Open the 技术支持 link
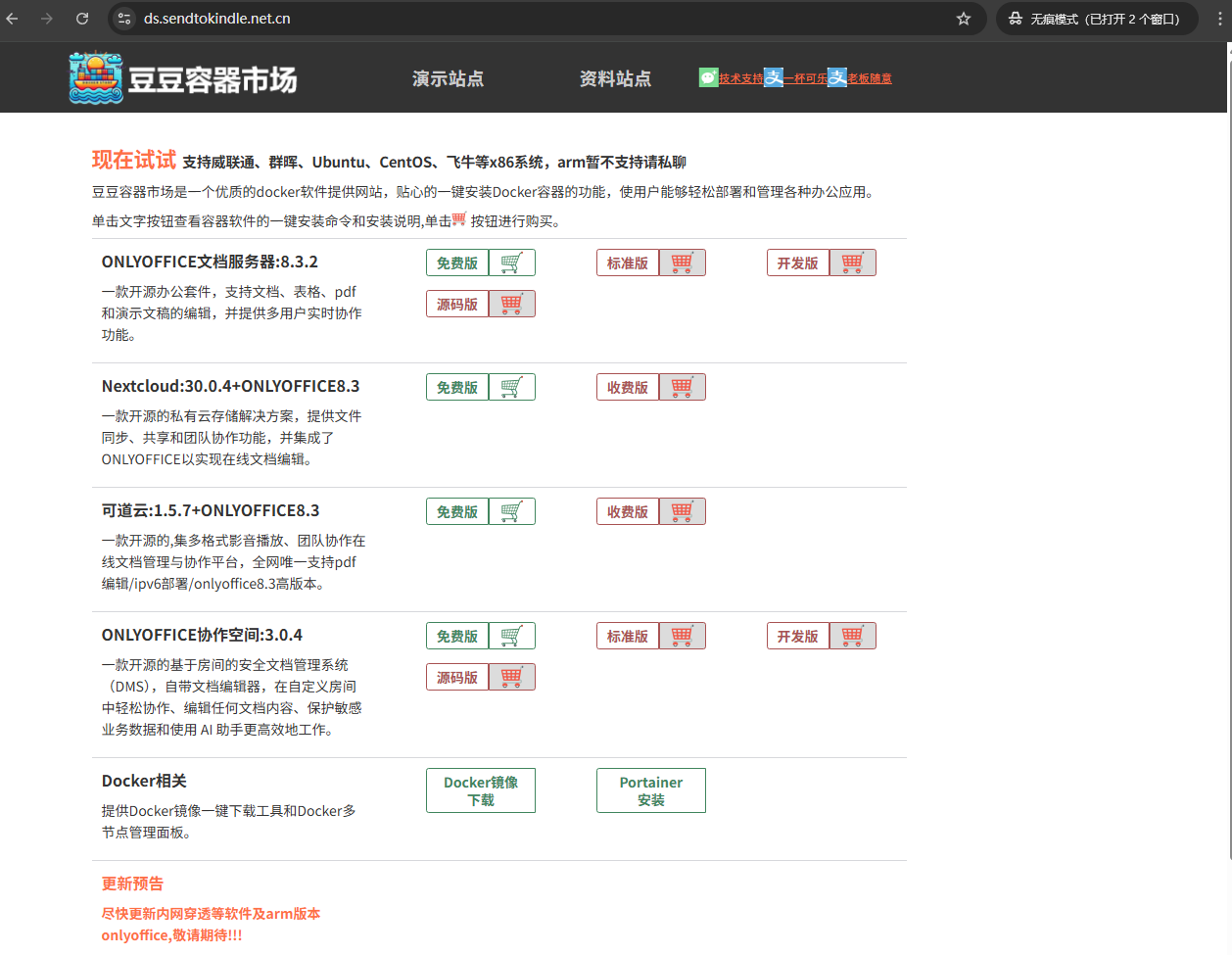 741,78
